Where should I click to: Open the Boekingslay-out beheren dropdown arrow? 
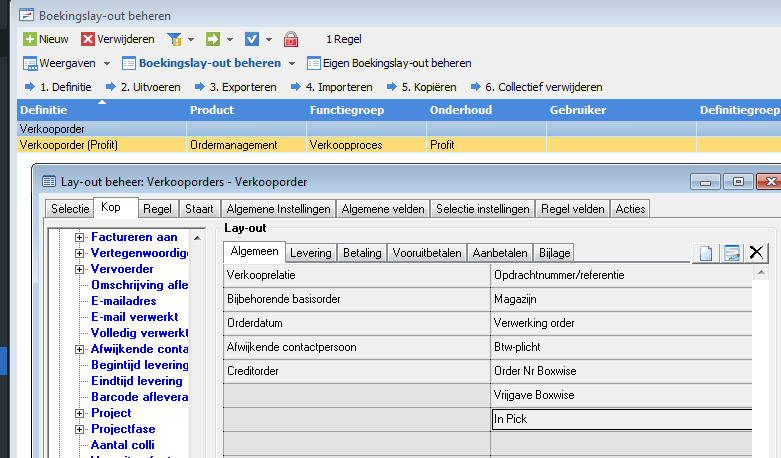click(291, 63)
